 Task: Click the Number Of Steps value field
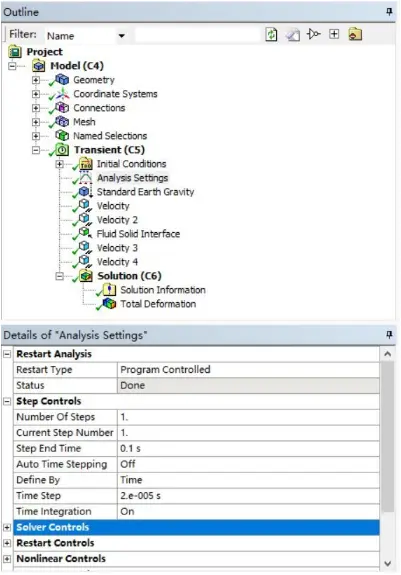(248, 417)
